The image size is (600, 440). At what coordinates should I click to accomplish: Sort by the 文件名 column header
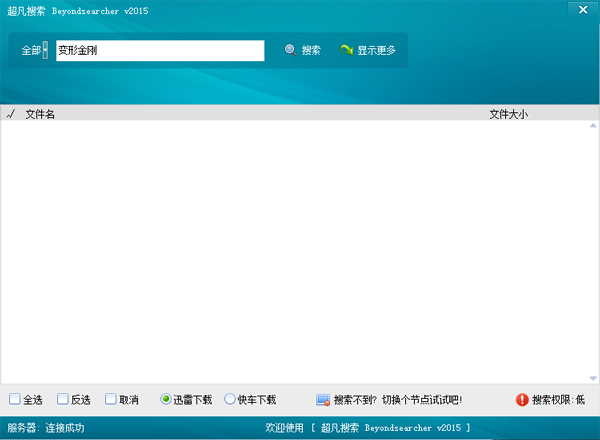[x=40, y=114]
